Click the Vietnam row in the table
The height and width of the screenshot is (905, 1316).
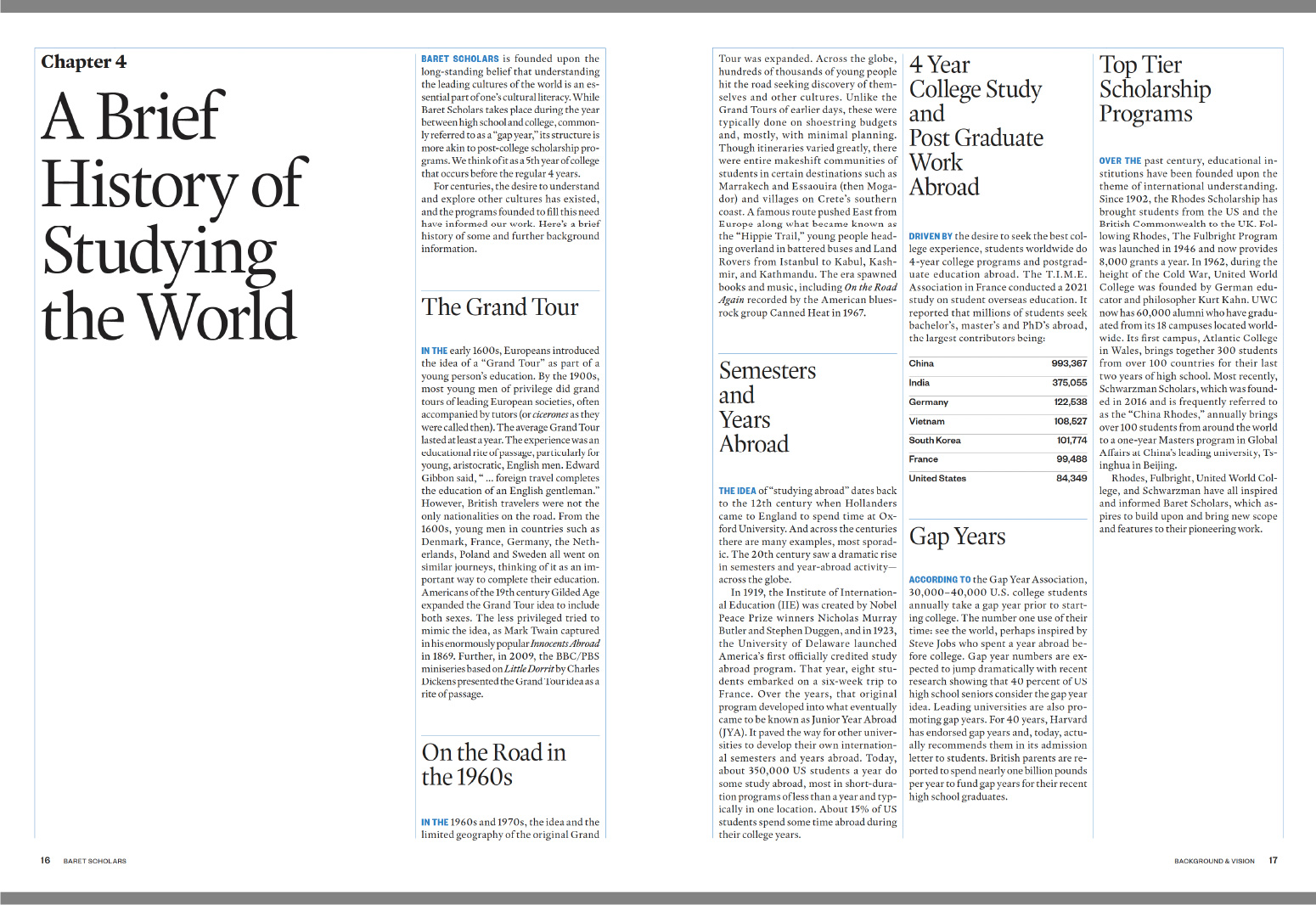tap(997, 421)
